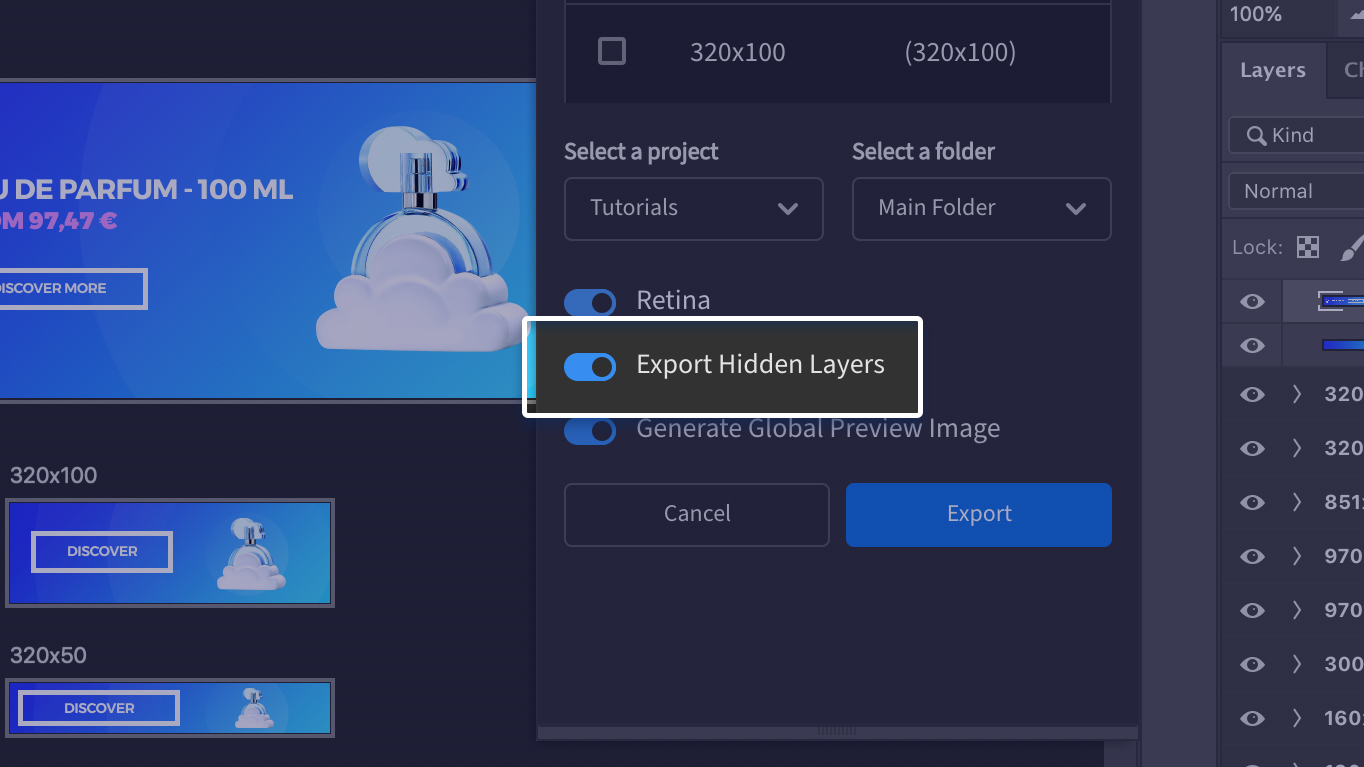Click the lock transparent pixels icon
This screenshot has height=767, width=1364.
pyautogui.click(x=1307, y=247)
